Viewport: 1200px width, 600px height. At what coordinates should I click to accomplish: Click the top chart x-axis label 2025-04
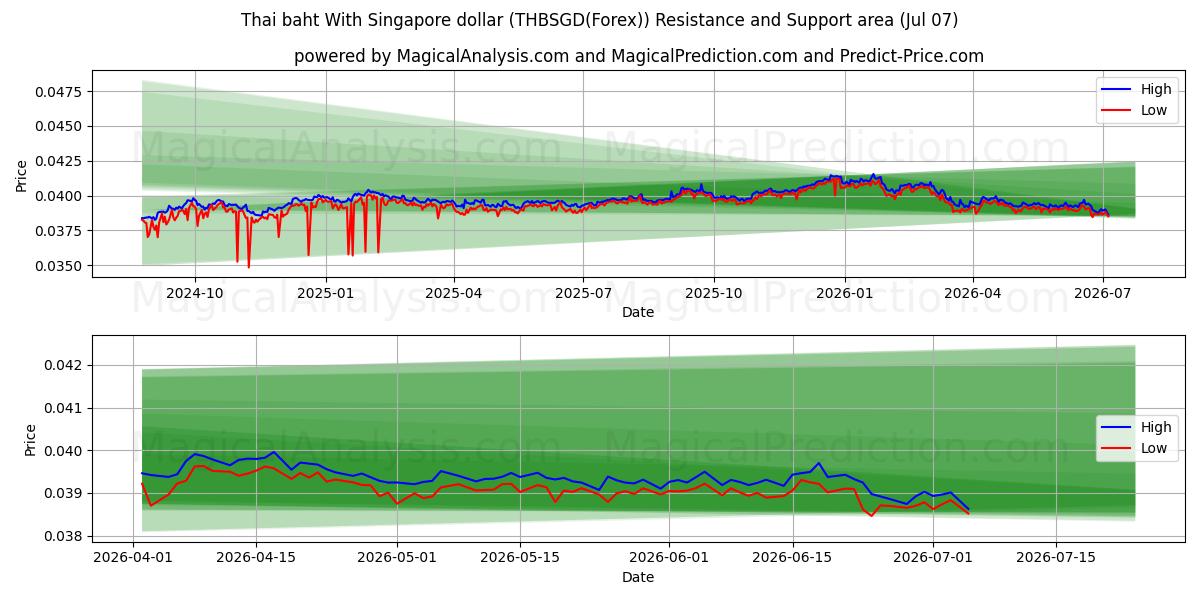pos(454,294)
